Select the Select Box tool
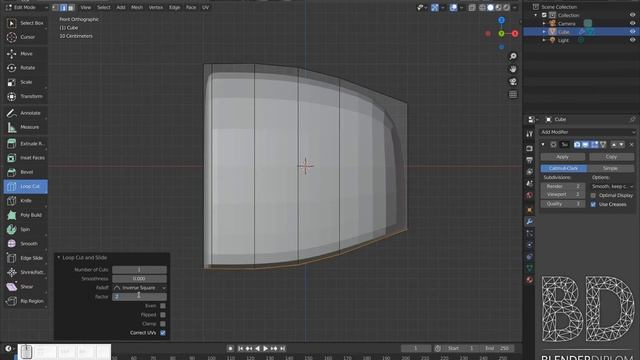Viewport: 640px width, 360px height. tap(25, 23)
